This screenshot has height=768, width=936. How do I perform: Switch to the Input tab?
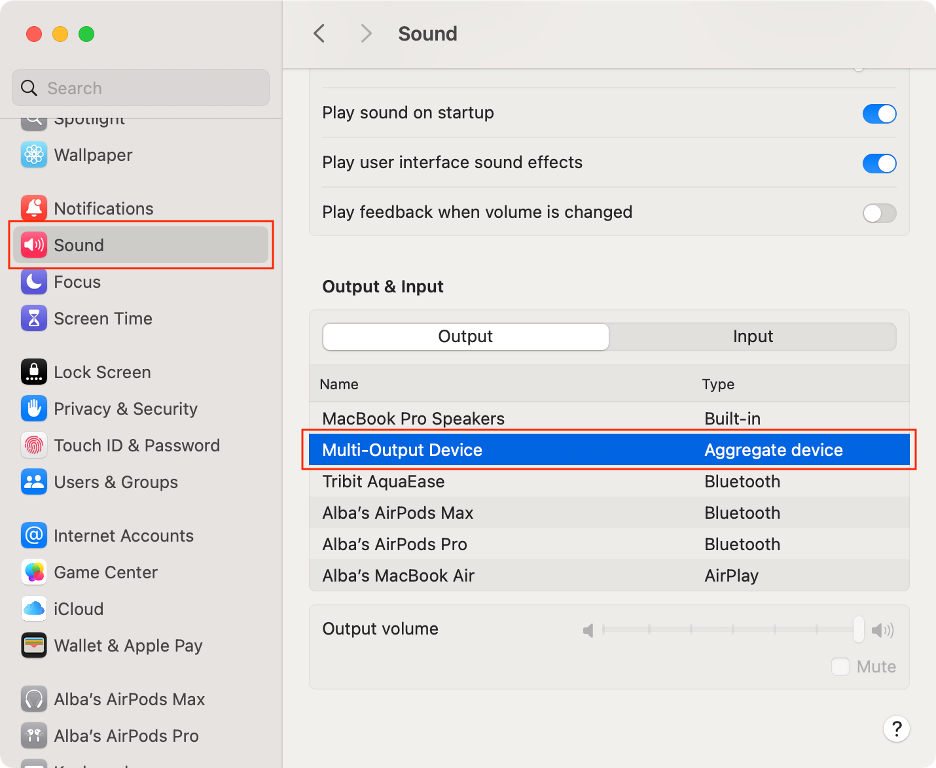tap(753, 337)
